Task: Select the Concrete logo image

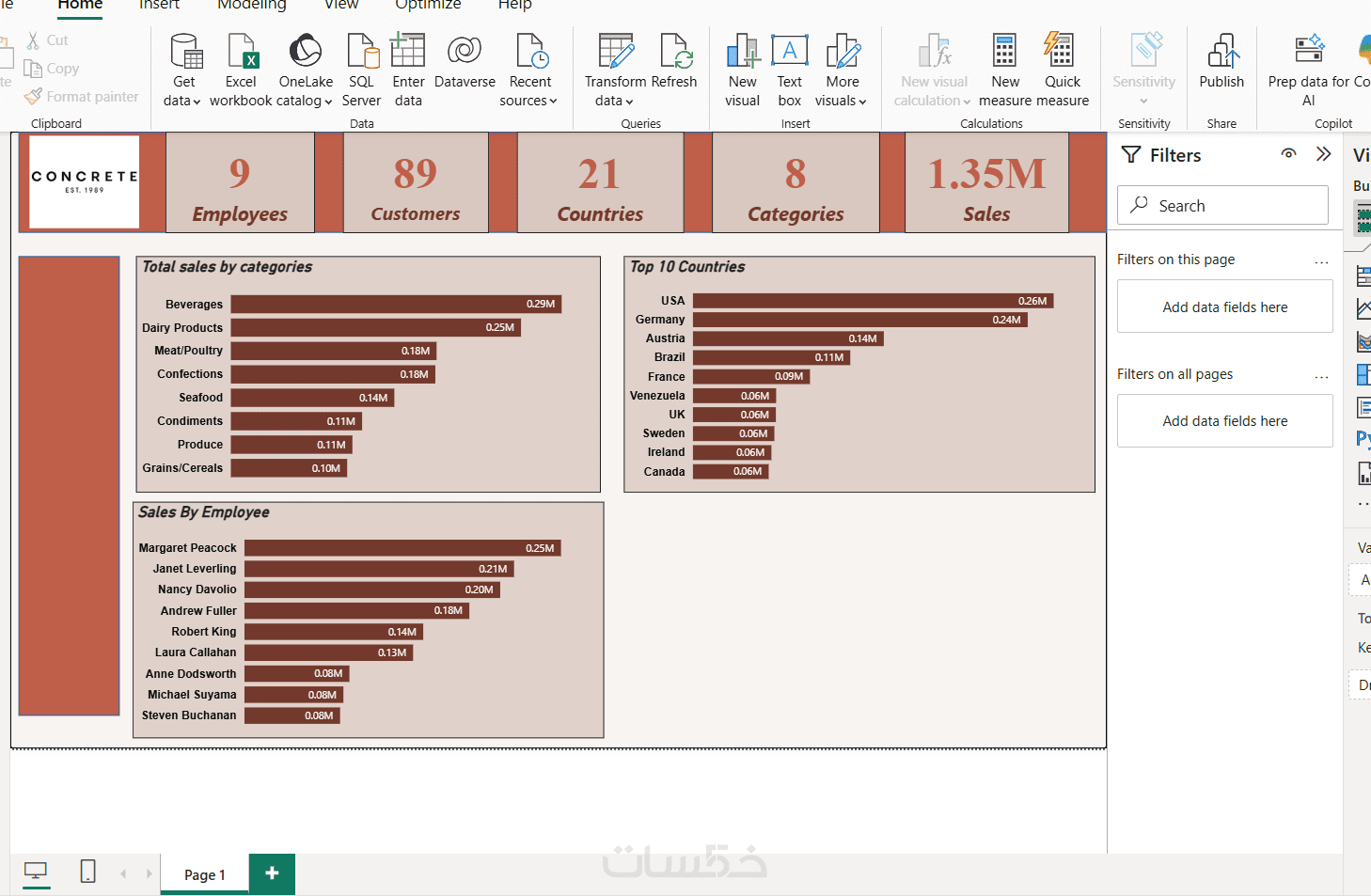Action: (85, 181)
